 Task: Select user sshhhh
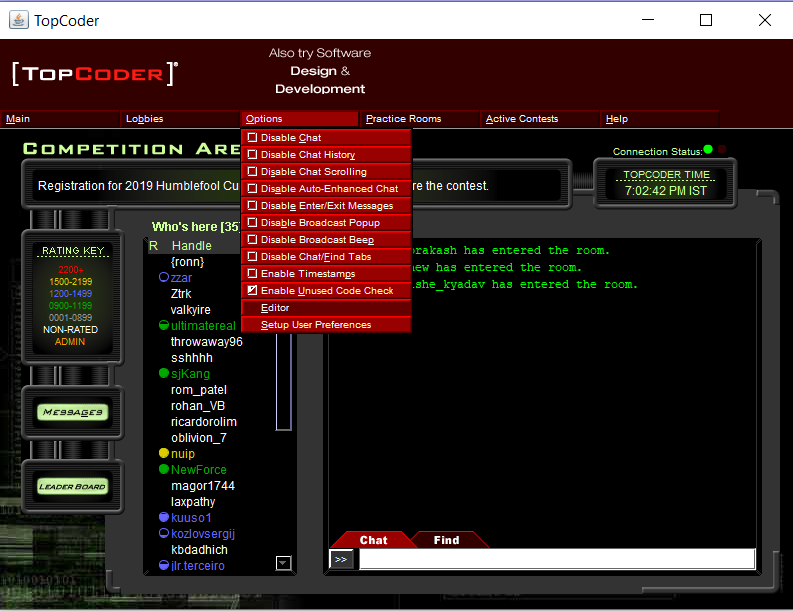[x=192, y=358]
